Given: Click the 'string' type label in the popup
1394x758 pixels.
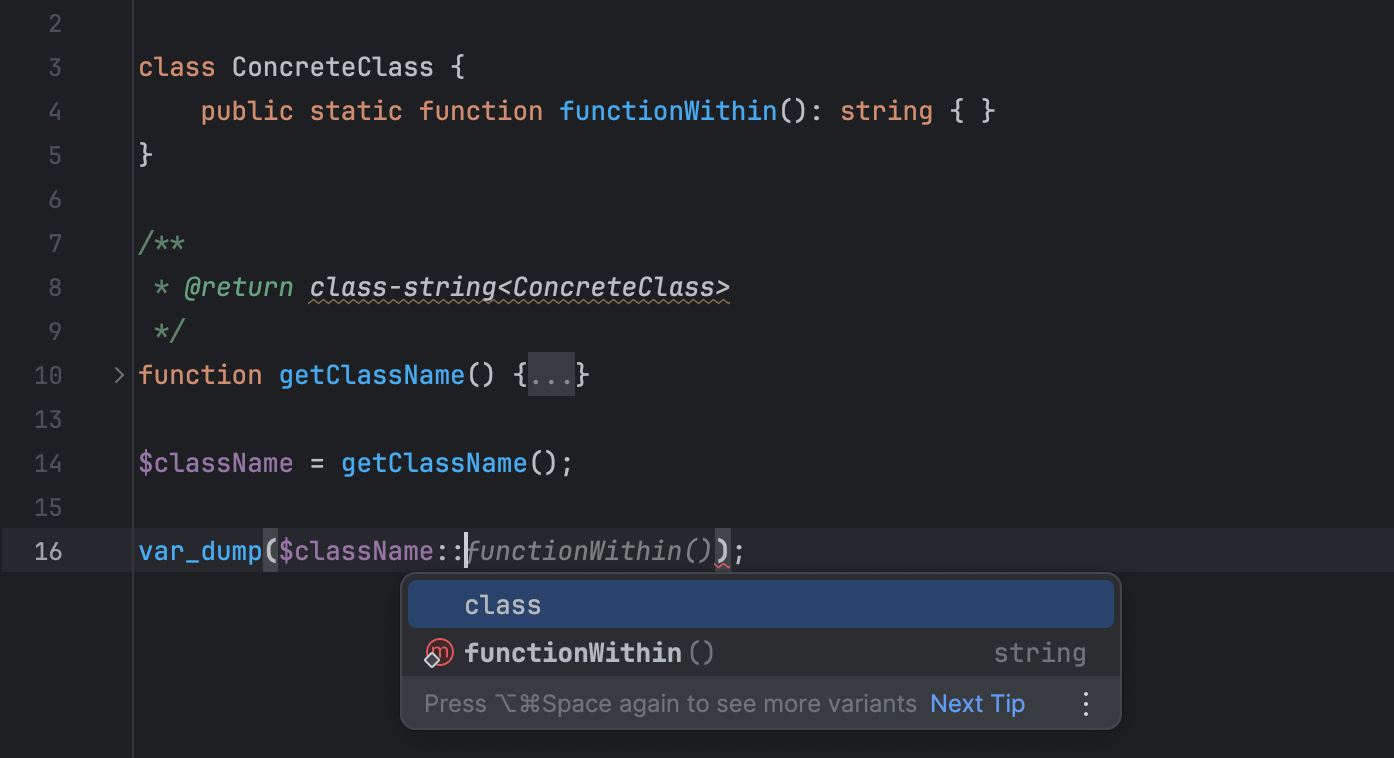Looking at the screenshot, I should click(1040, 653).
